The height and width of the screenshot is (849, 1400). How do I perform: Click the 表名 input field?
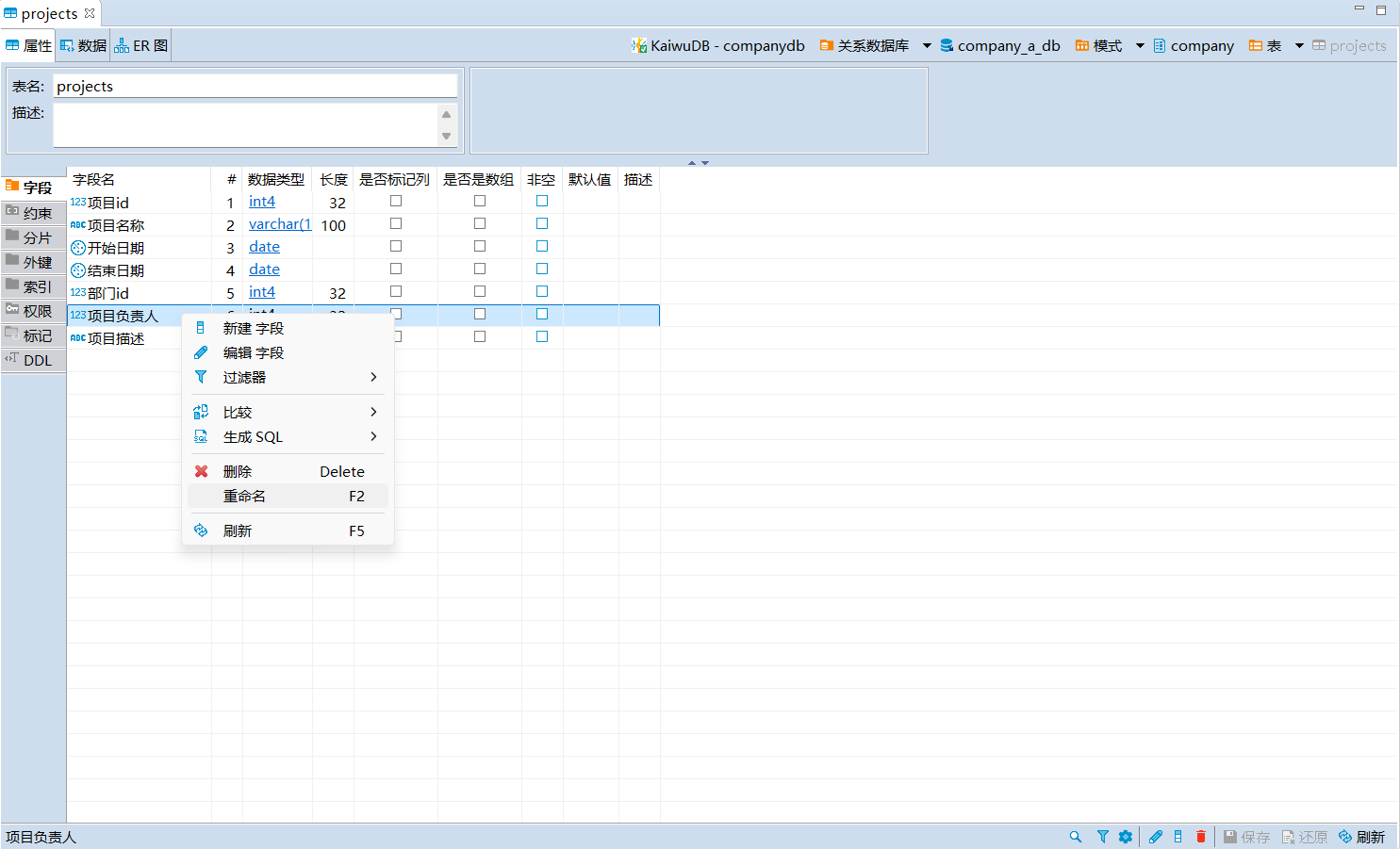point(255,86)
